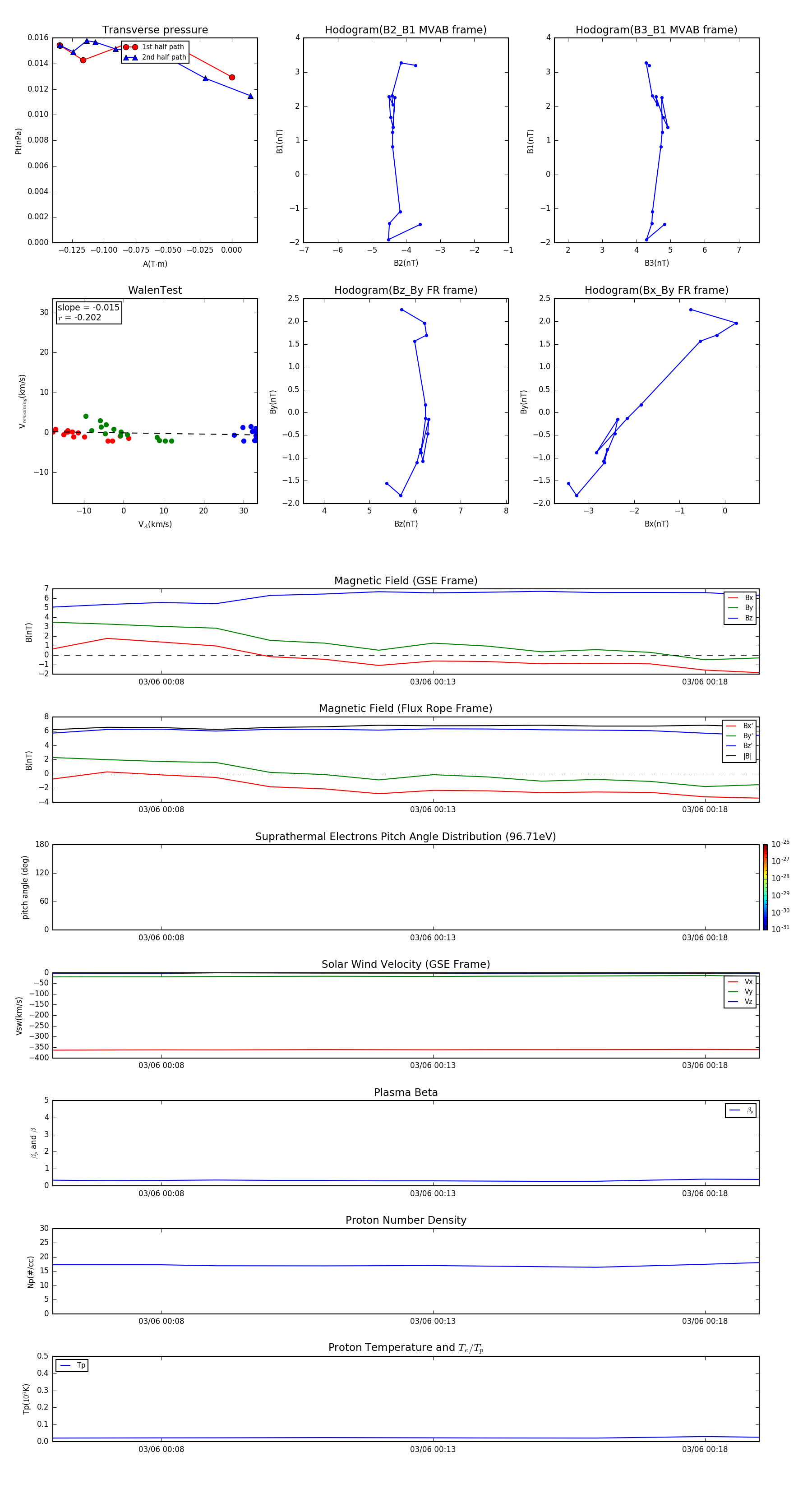This screenshot has width=812, height=1489.
Task: Click 'Vz' legend entry in velocity plot
Action: click(x=740, y=1002)
